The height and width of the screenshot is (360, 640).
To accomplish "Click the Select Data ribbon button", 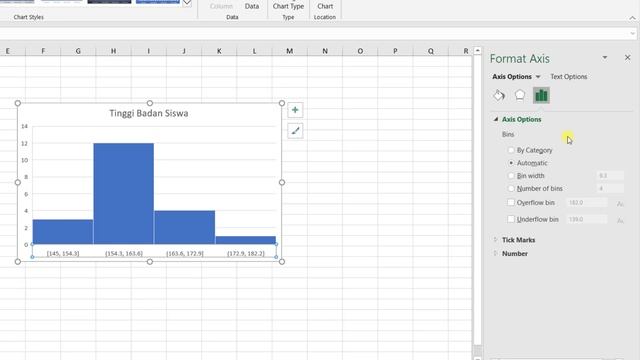I will pyautogui.click(x=252, y=6).
